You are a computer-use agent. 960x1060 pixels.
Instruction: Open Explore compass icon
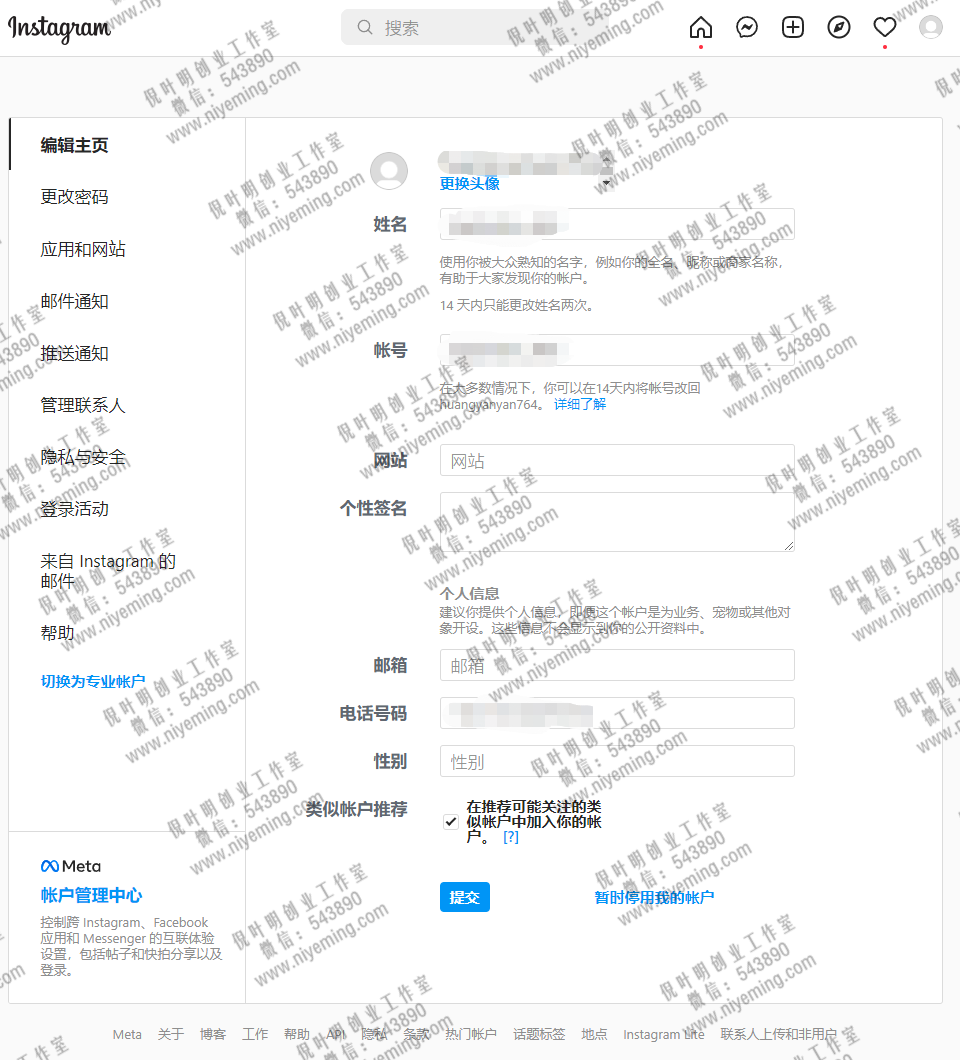click(x=838, y=27)
